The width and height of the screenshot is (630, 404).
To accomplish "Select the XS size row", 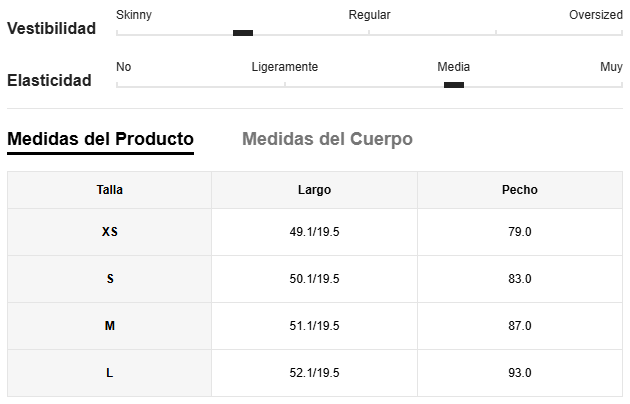I will coord(315,232).
